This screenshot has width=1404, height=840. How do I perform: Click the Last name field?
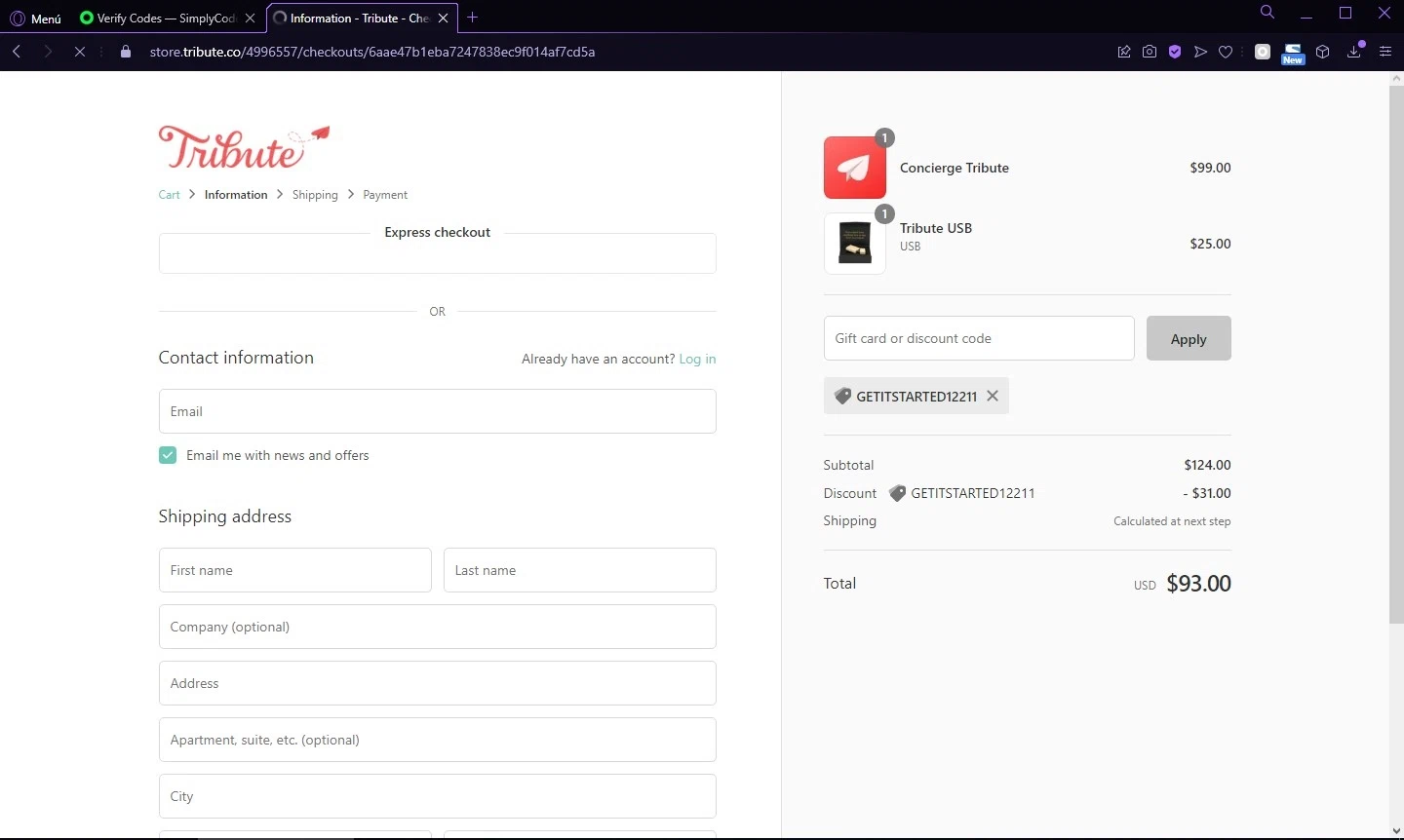pyautogui.click(x=579, y=570)
